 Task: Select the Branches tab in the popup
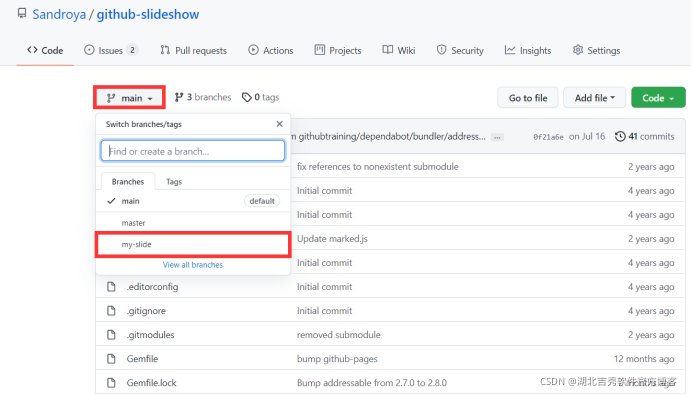pos(128,181)
